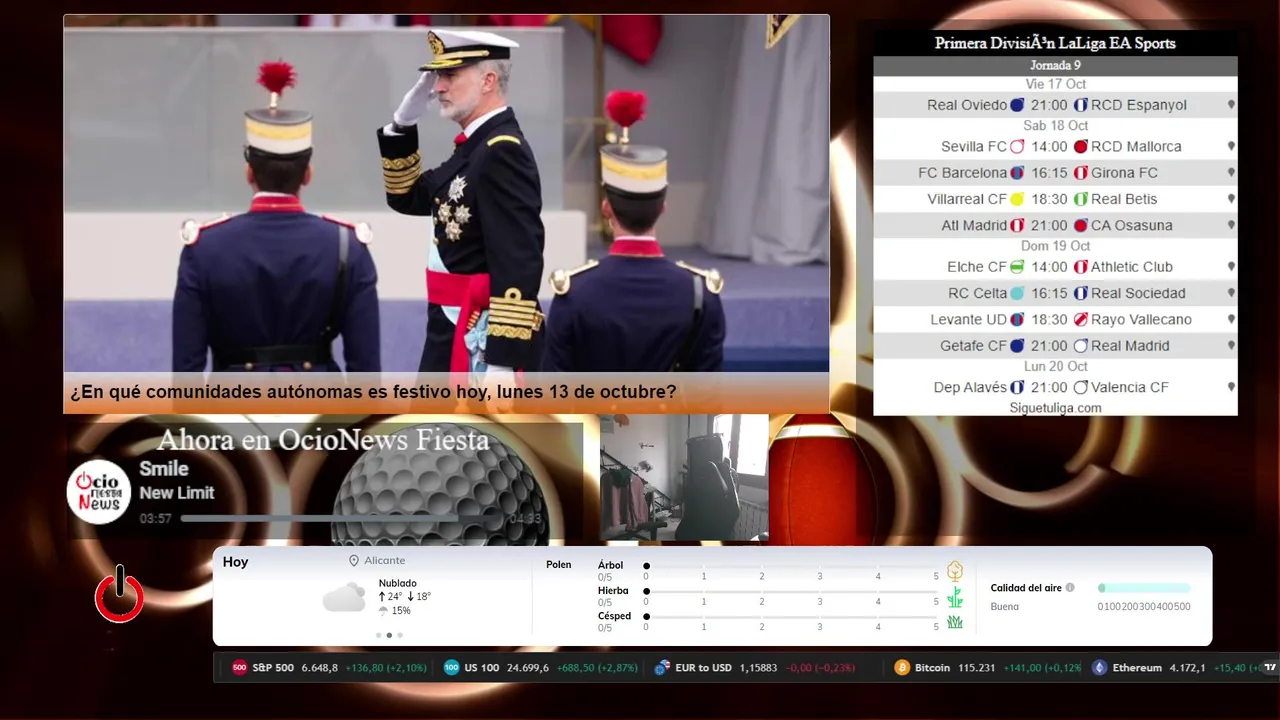Click the Dom 19 Oct date row

click(x=1055, y=246)
